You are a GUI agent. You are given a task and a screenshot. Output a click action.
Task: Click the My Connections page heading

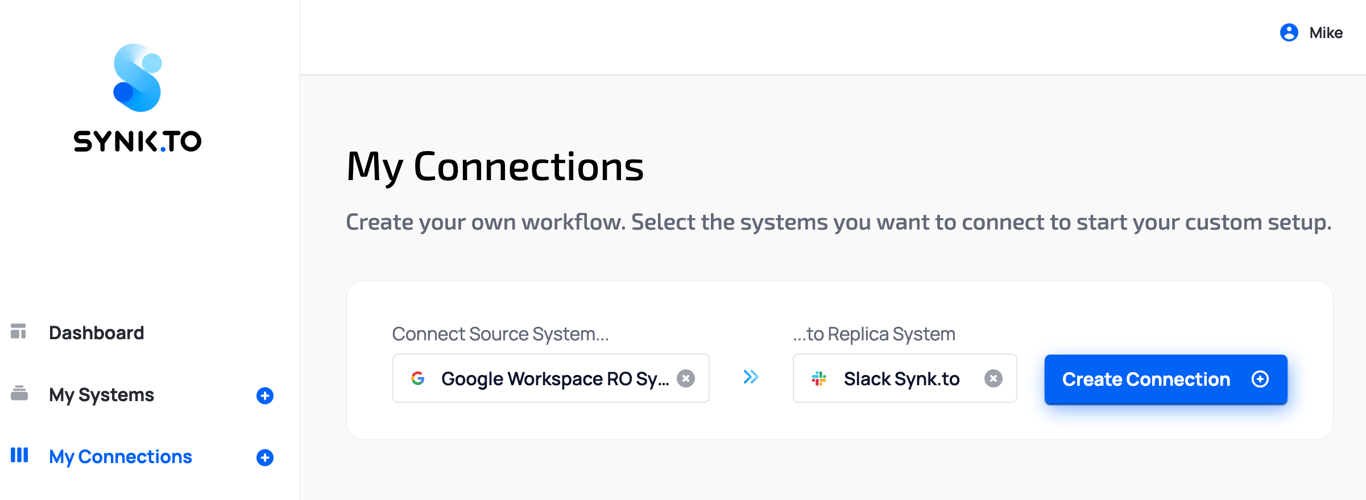coord(495,166)
